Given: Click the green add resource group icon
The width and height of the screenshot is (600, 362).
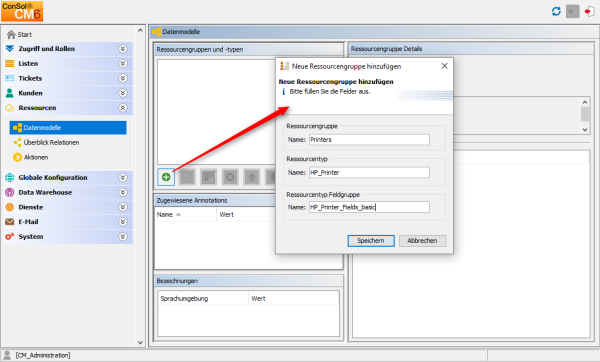Looking at the screenshot, I should click(x=166, y=177).
